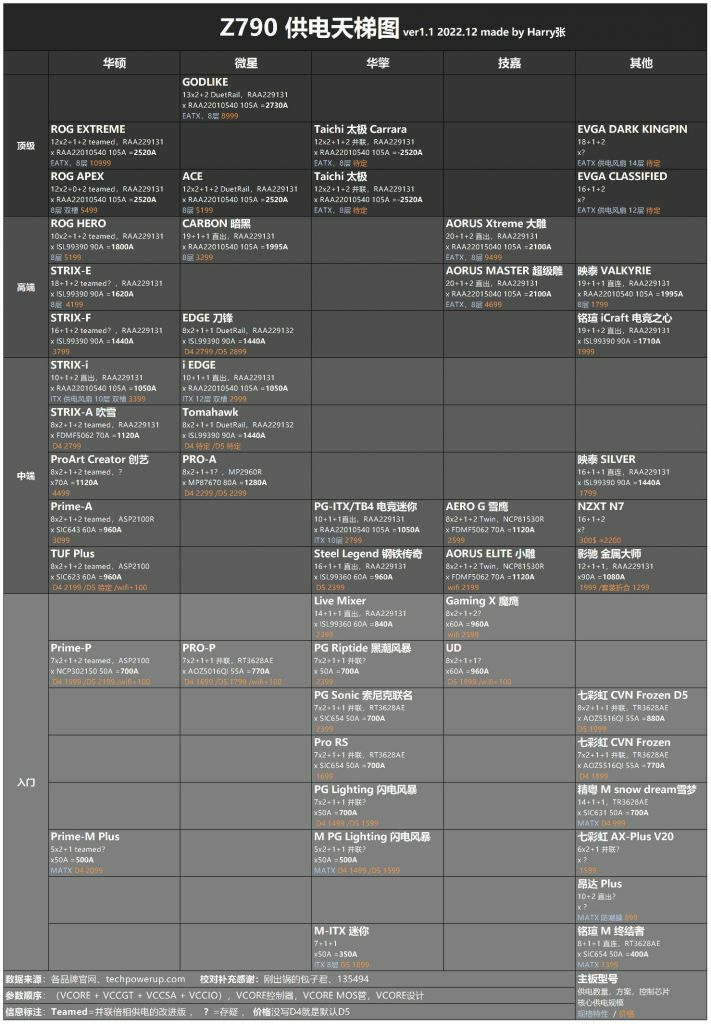The image size is (711, 1024).
Task: Click the EVGA DARK KINGPIN entry
Action: 632,129
